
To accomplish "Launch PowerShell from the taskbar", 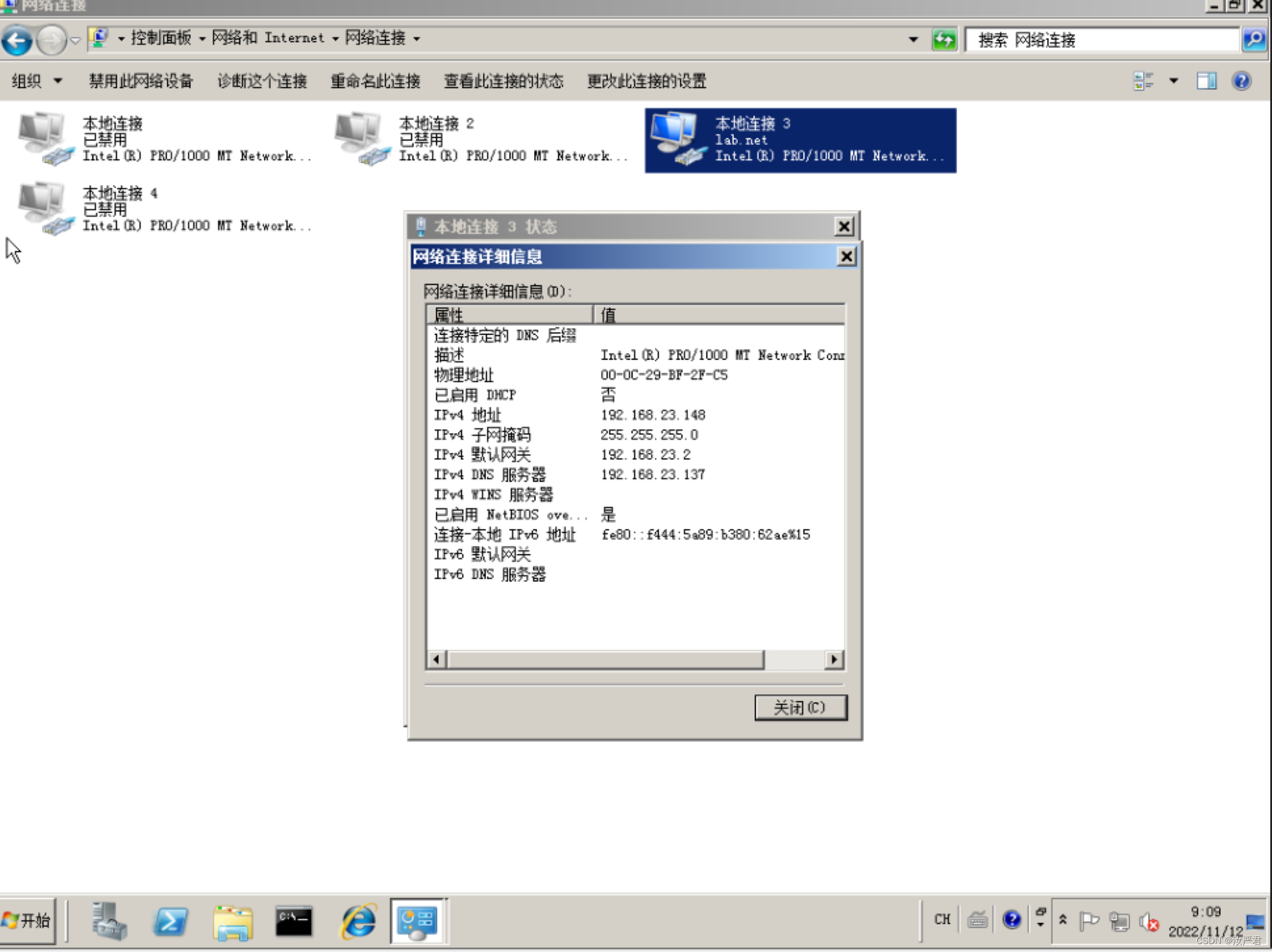I will 171,921.
